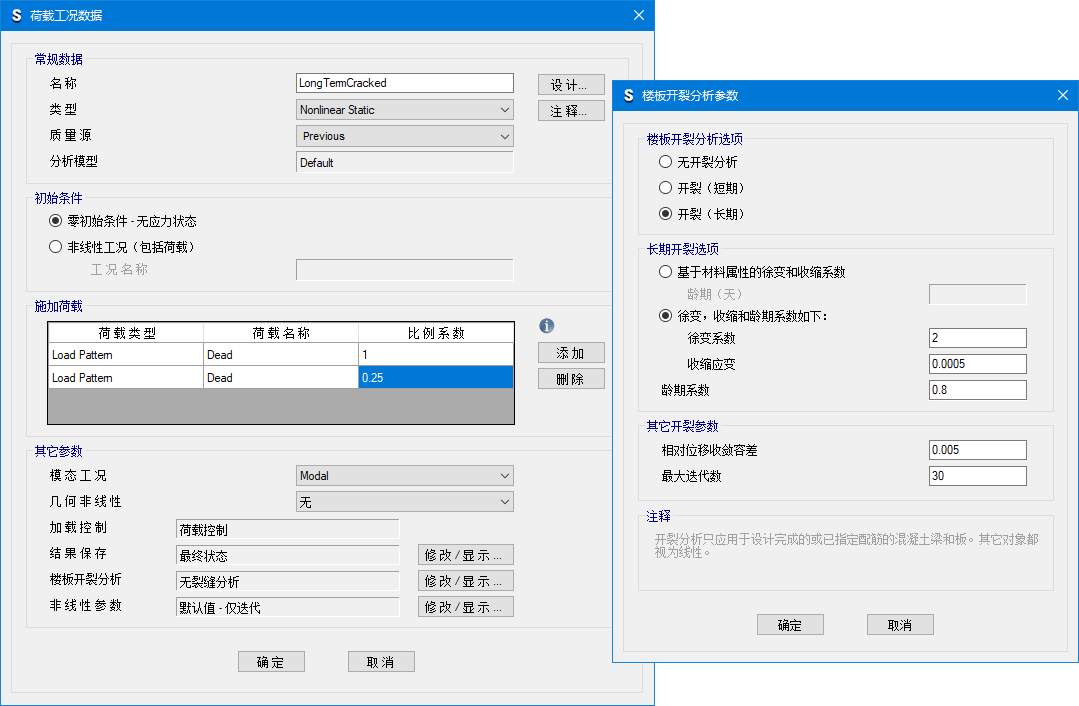Click the 设计... button

(x=571, y=84)
